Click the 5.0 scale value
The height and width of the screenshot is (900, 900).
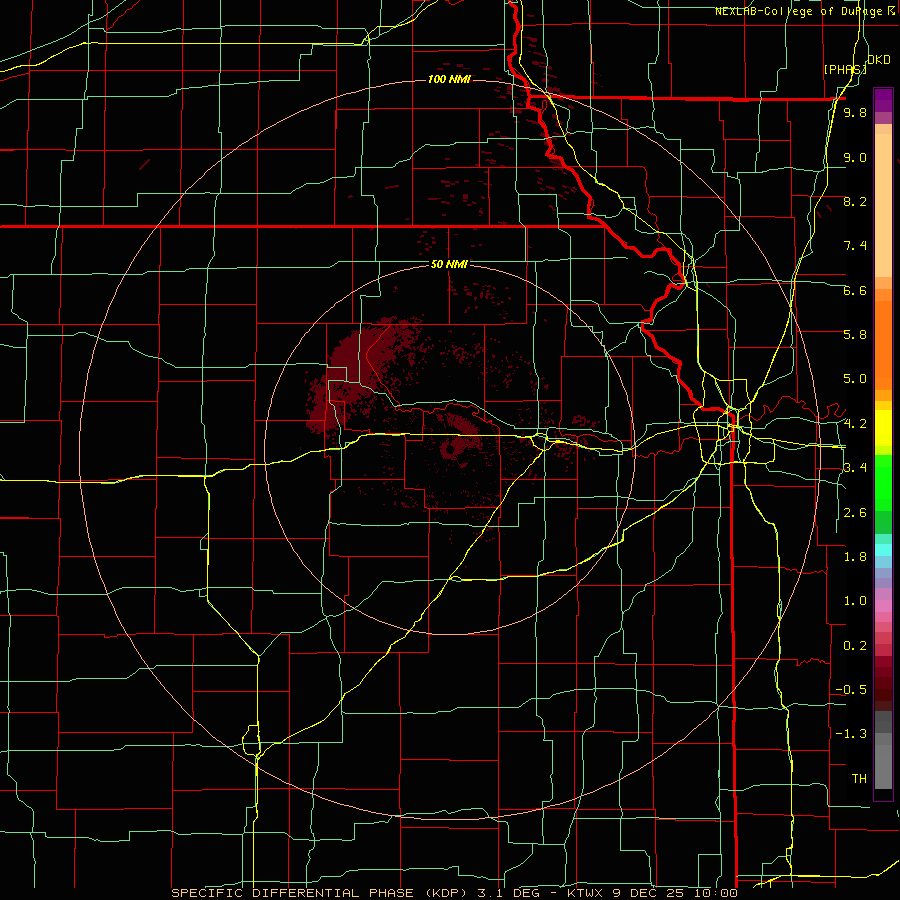point(855,379)
